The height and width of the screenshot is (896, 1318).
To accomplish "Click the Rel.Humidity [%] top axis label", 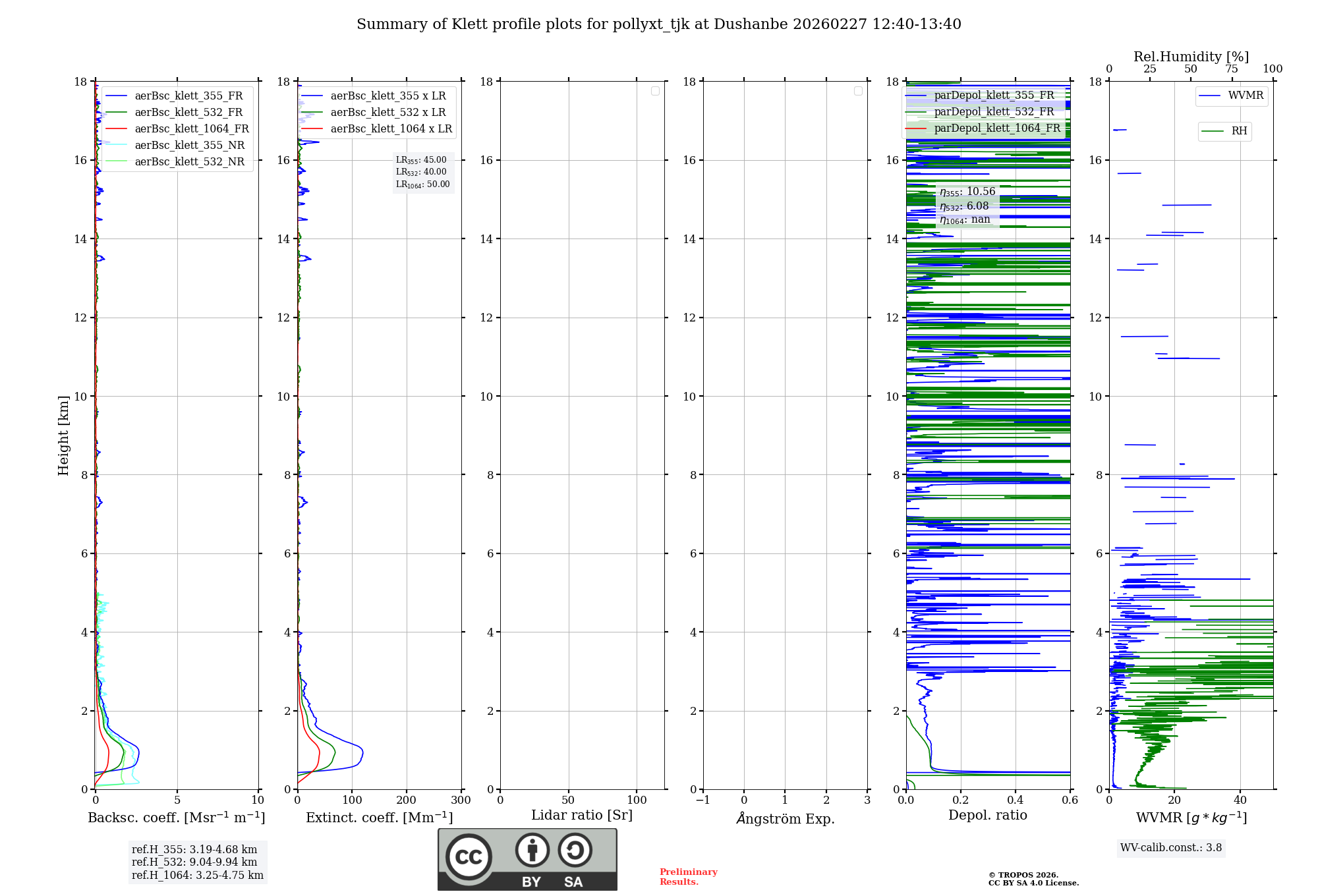I will [x=1191, y=57].
